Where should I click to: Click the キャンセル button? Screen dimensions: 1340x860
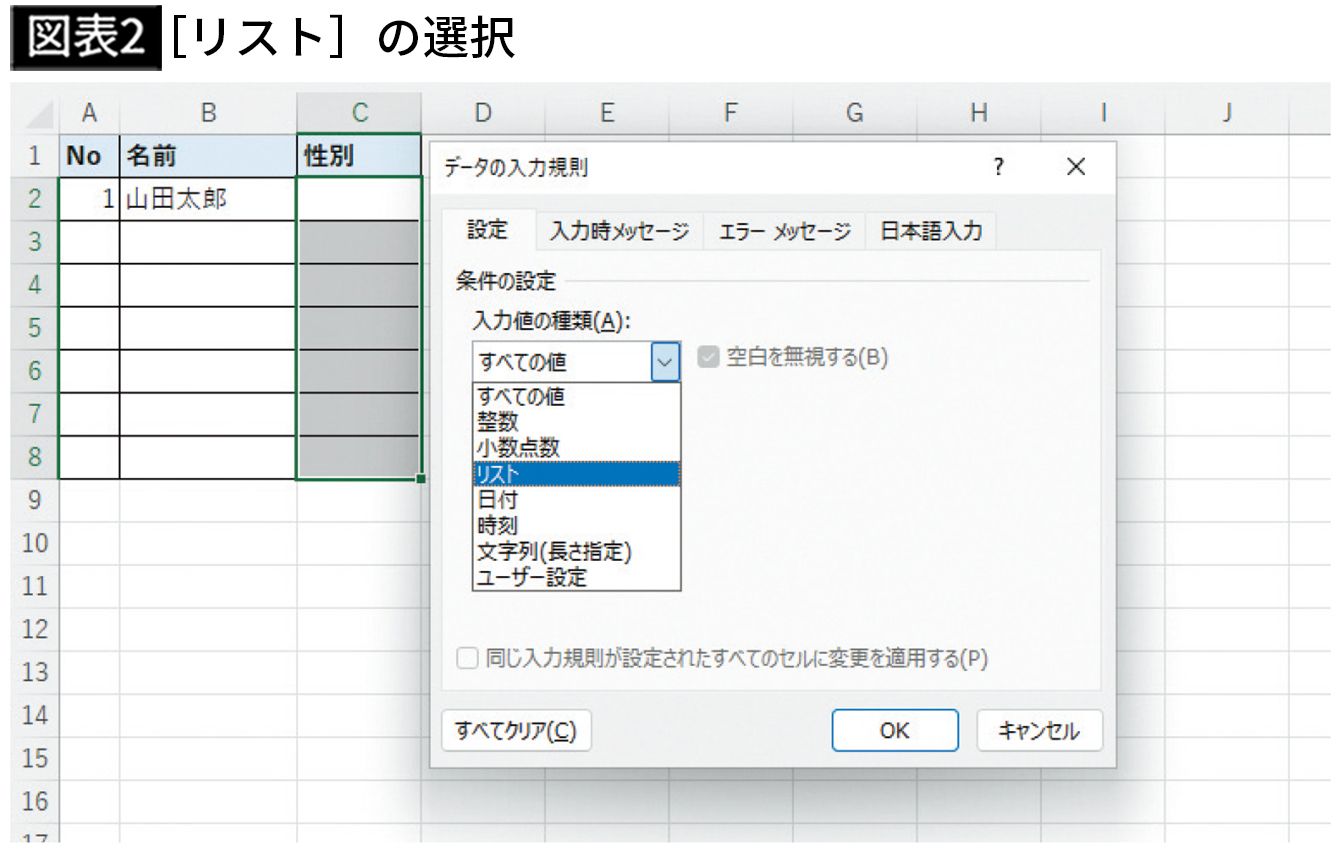click(1039, 731)
